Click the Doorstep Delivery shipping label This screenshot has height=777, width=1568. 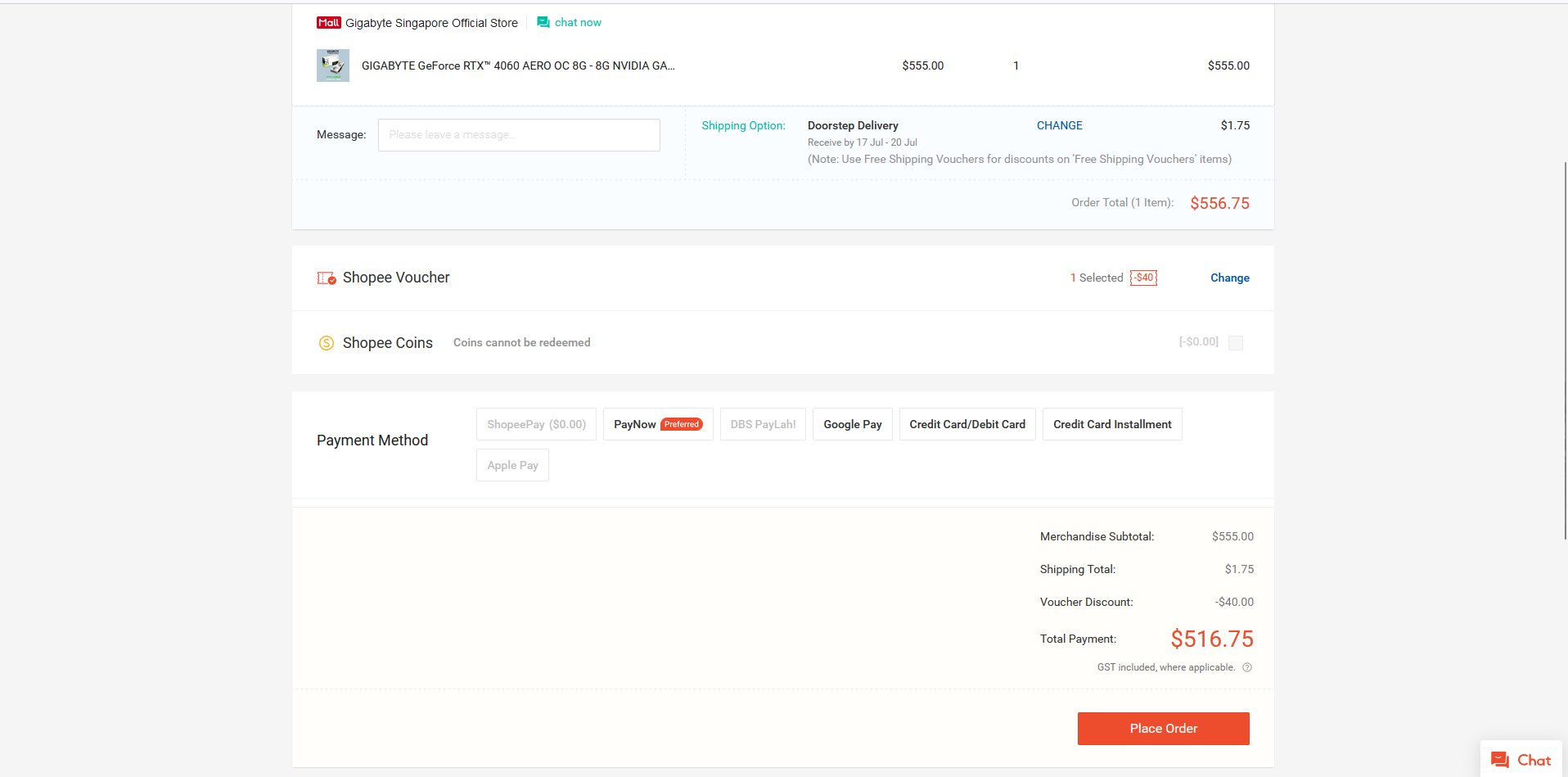[x=853, y=125]
